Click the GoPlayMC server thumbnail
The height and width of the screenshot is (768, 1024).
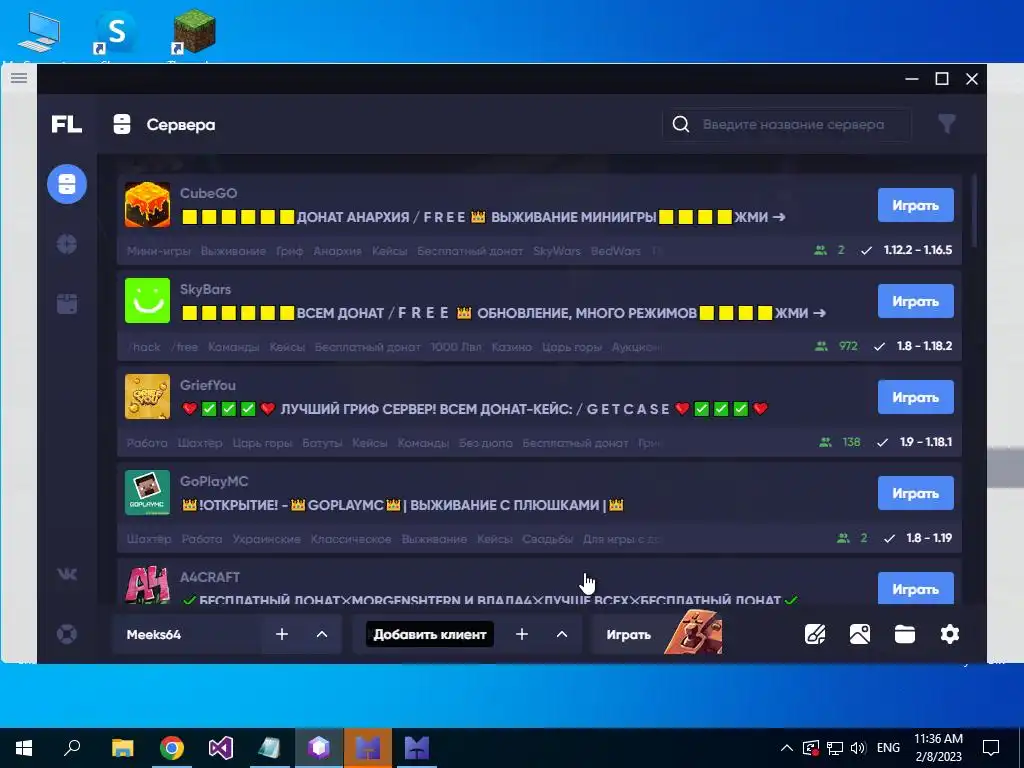pos(148,492)
